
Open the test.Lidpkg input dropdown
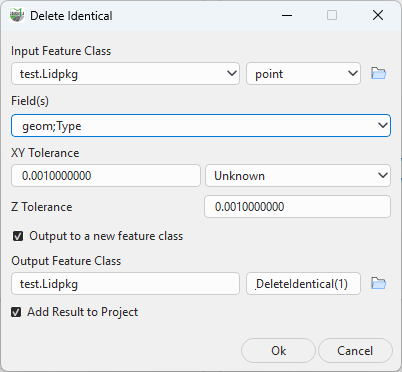pyautogui.click(x=125, y=73)
